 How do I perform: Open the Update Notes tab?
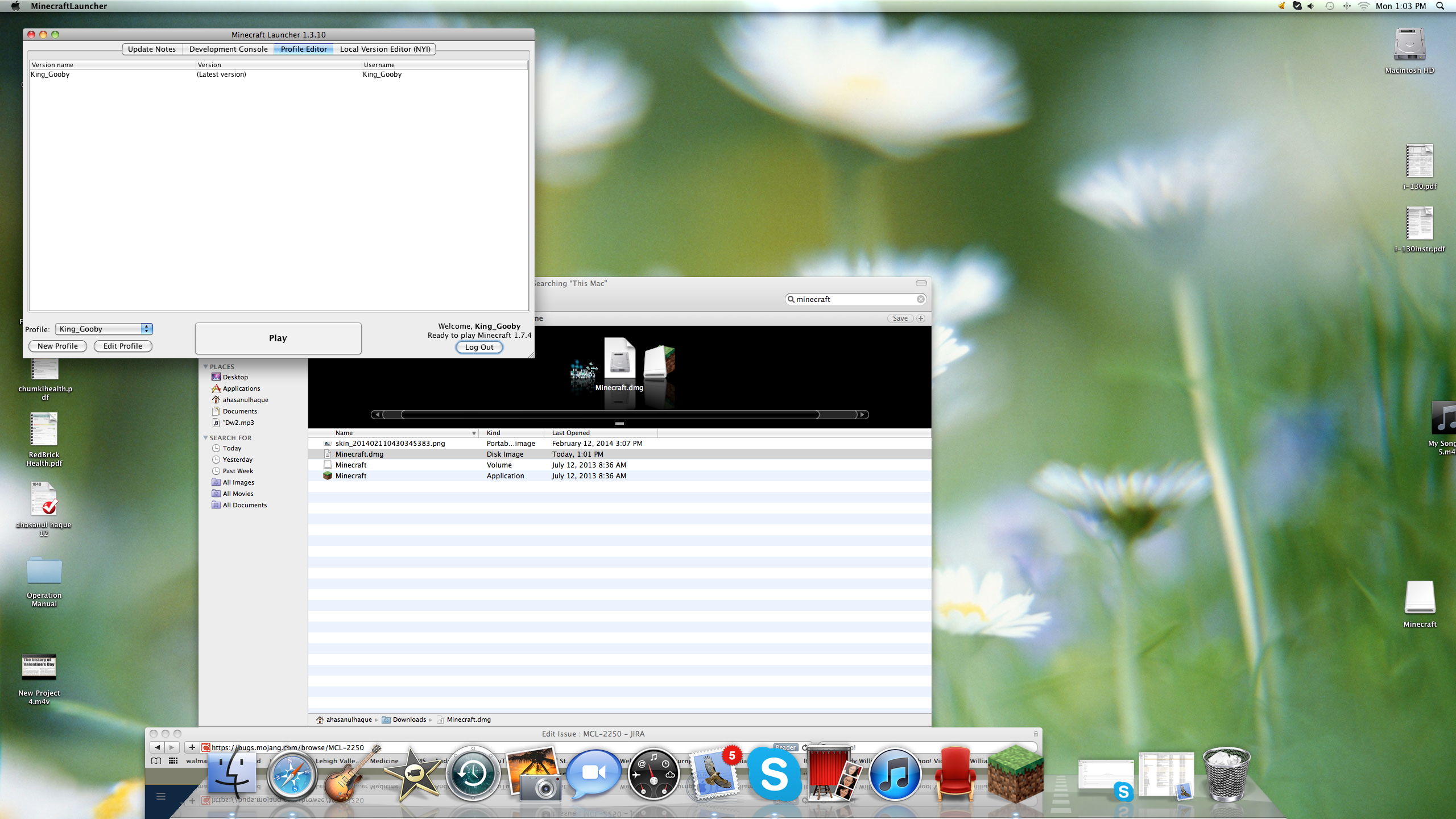(x=152, y=49)
